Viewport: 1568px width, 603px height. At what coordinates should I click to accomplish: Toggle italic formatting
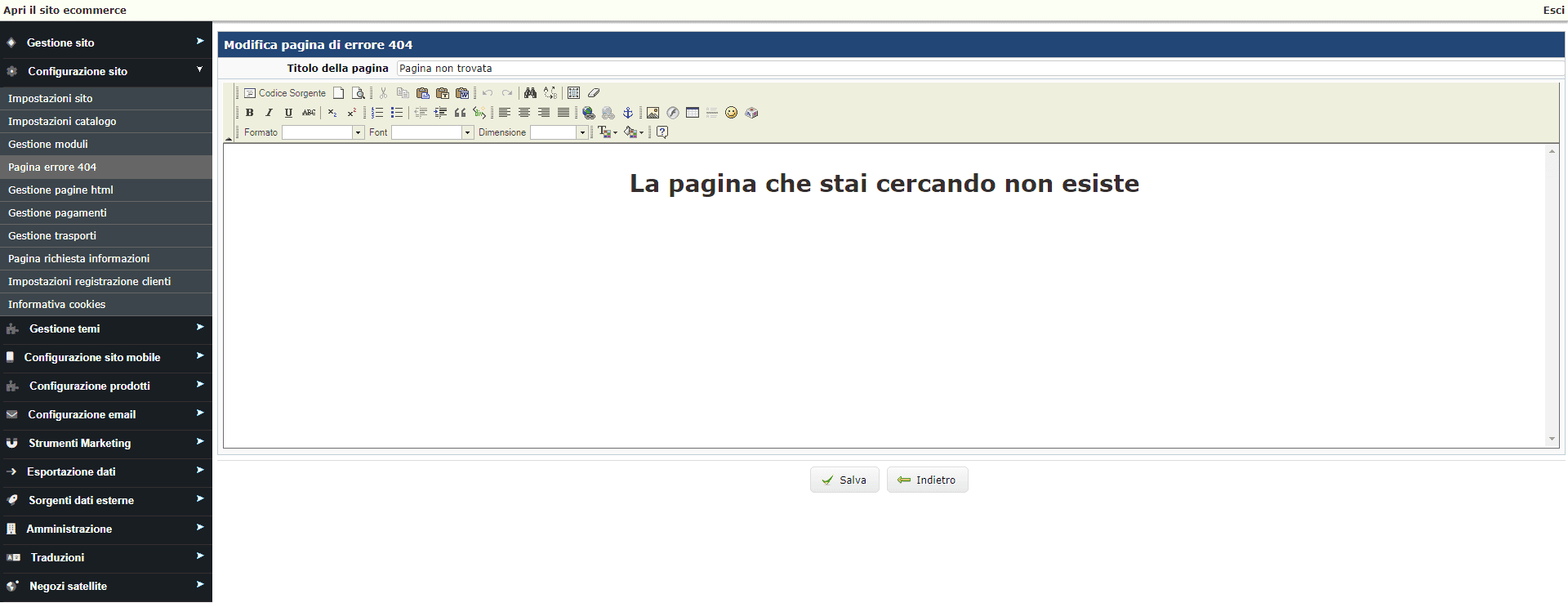point(269,113)
